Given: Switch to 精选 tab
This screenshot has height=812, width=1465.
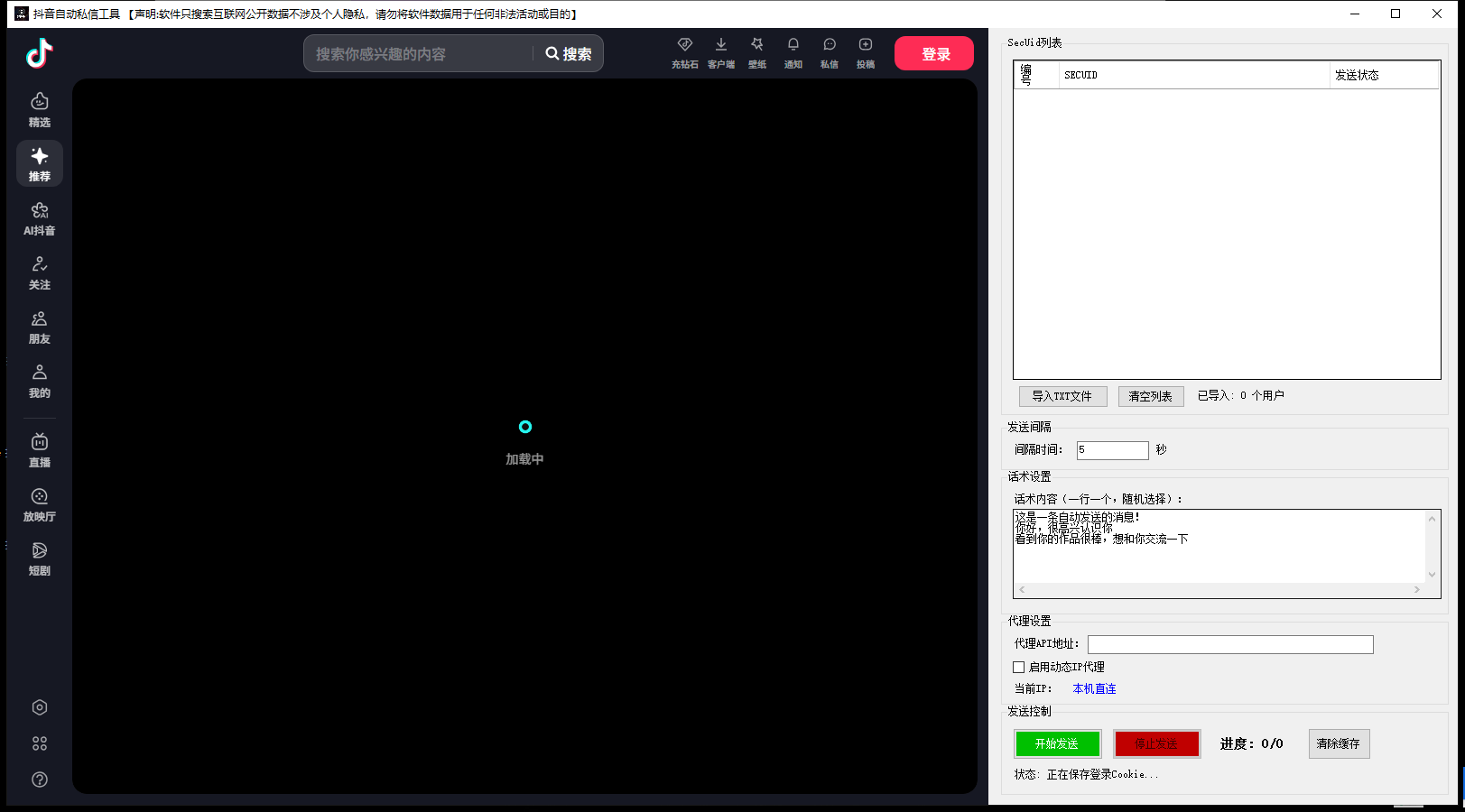Looking at the screenshot, I should pos(39,109).
